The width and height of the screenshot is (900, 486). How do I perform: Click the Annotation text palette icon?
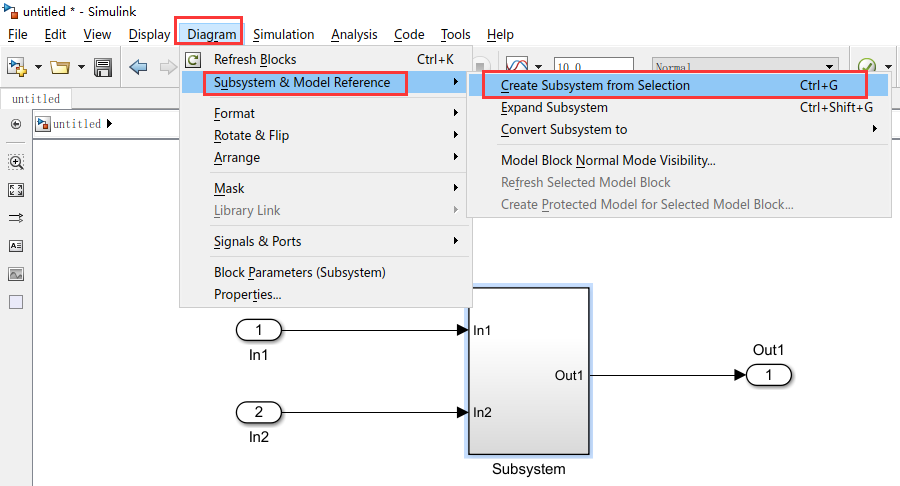(x=16, y=246)
